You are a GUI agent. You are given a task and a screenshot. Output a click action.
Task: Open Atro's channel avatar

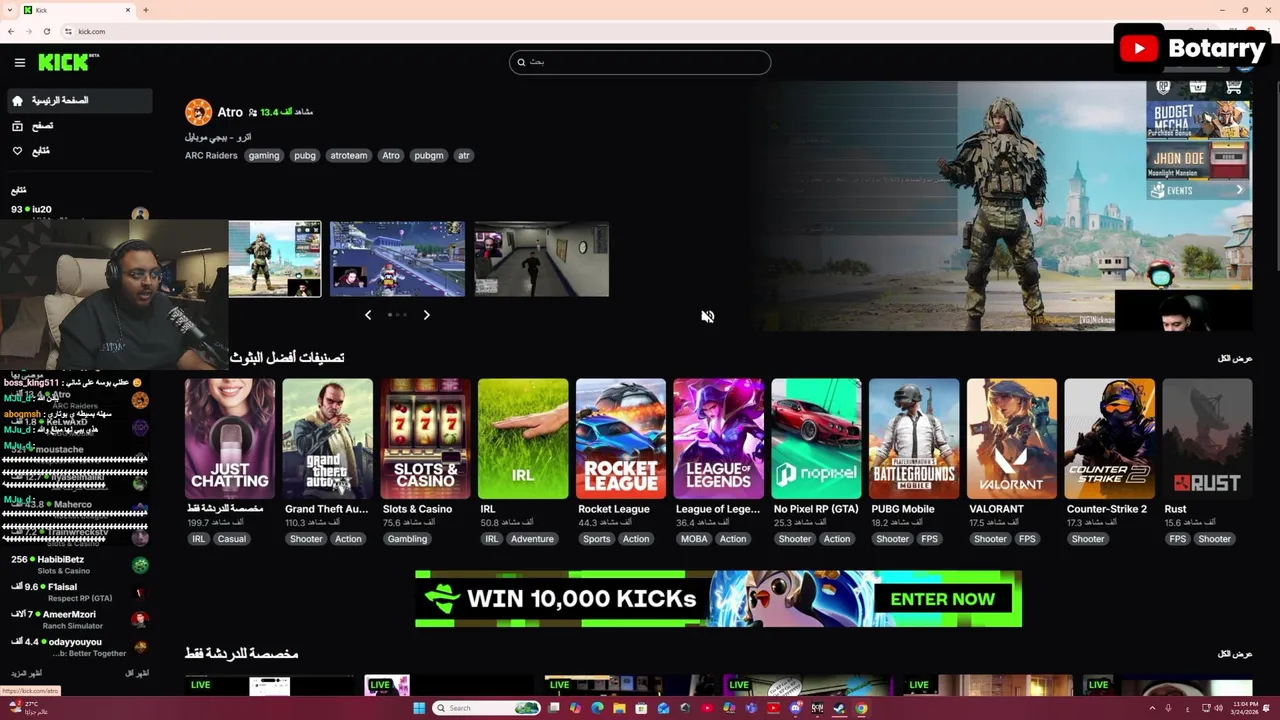(198, 112)
